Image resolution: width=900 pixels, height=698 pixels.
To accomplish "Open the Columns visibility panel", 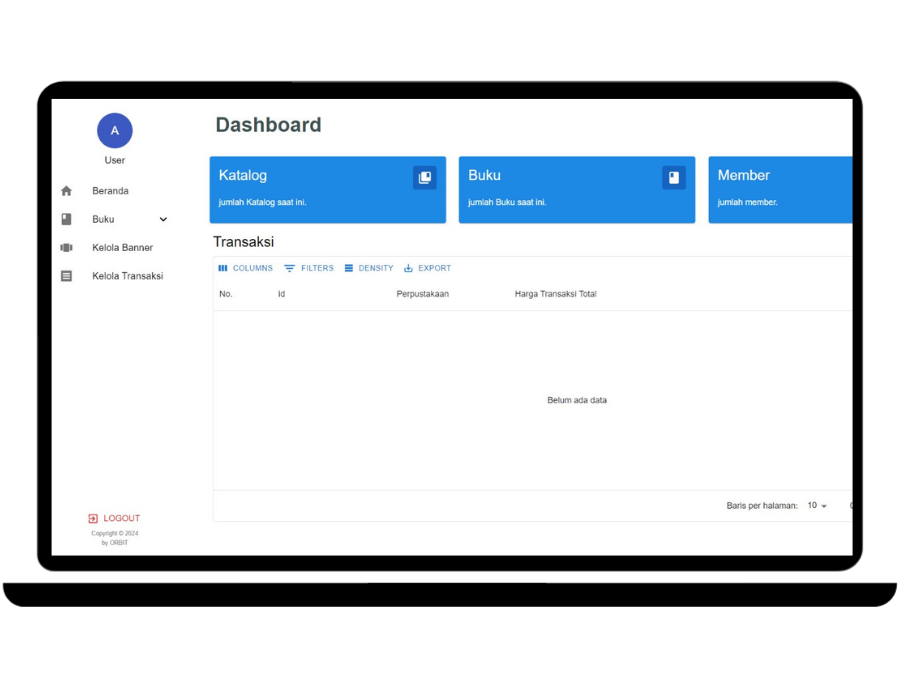I will click(245, 268).
